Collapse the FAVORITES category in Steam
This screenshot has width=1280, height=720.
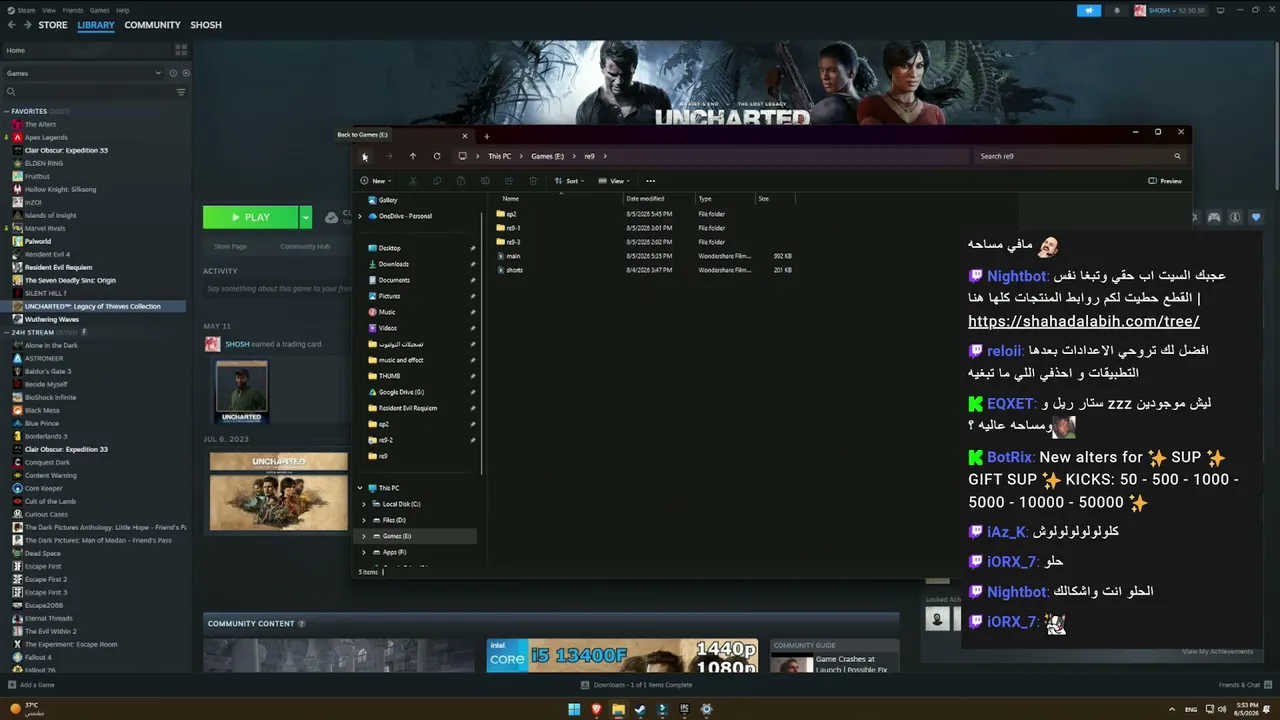point(7,111)
